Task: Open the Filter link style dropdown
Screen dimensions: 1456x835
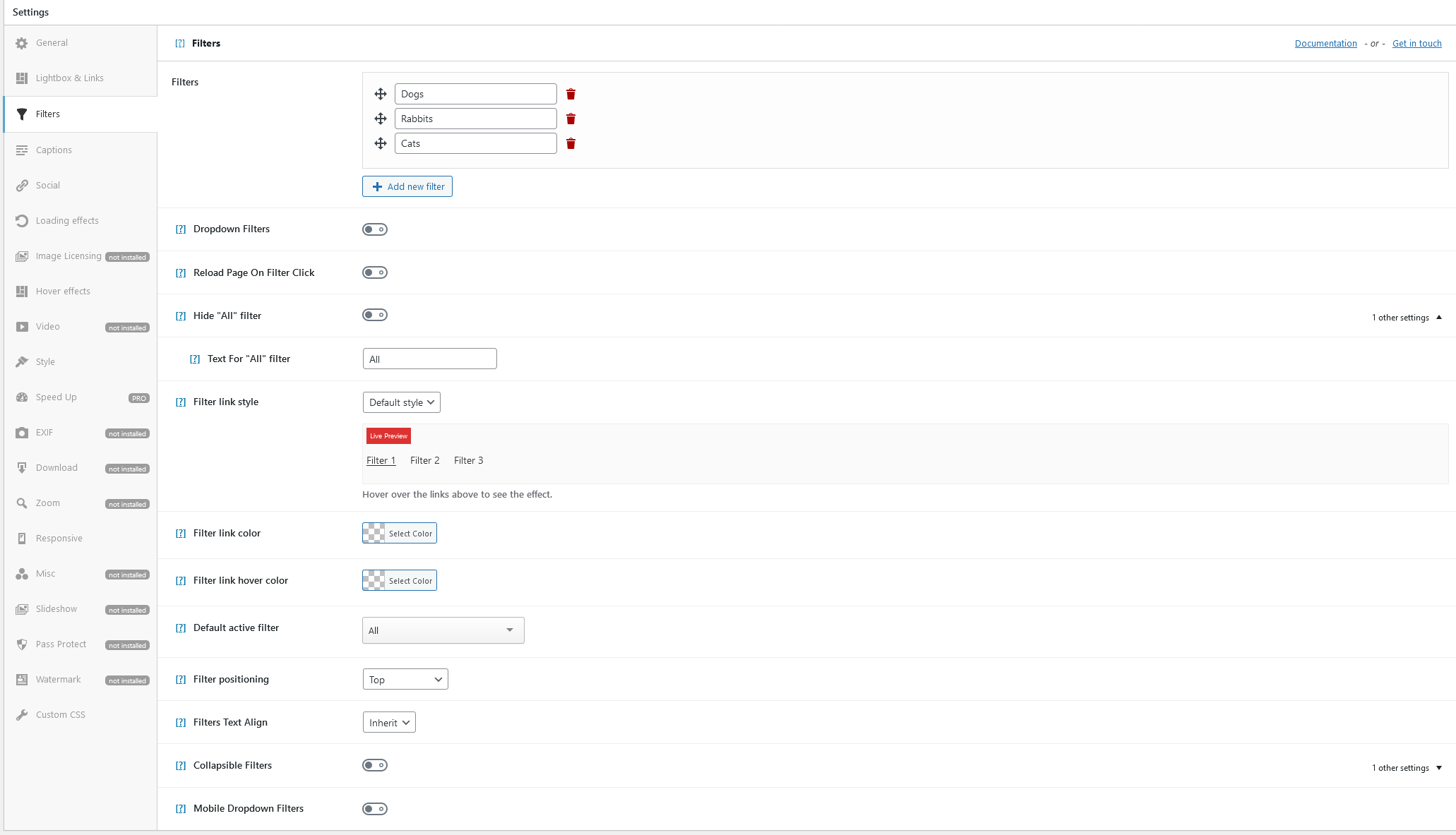Action: pos(401,402)
